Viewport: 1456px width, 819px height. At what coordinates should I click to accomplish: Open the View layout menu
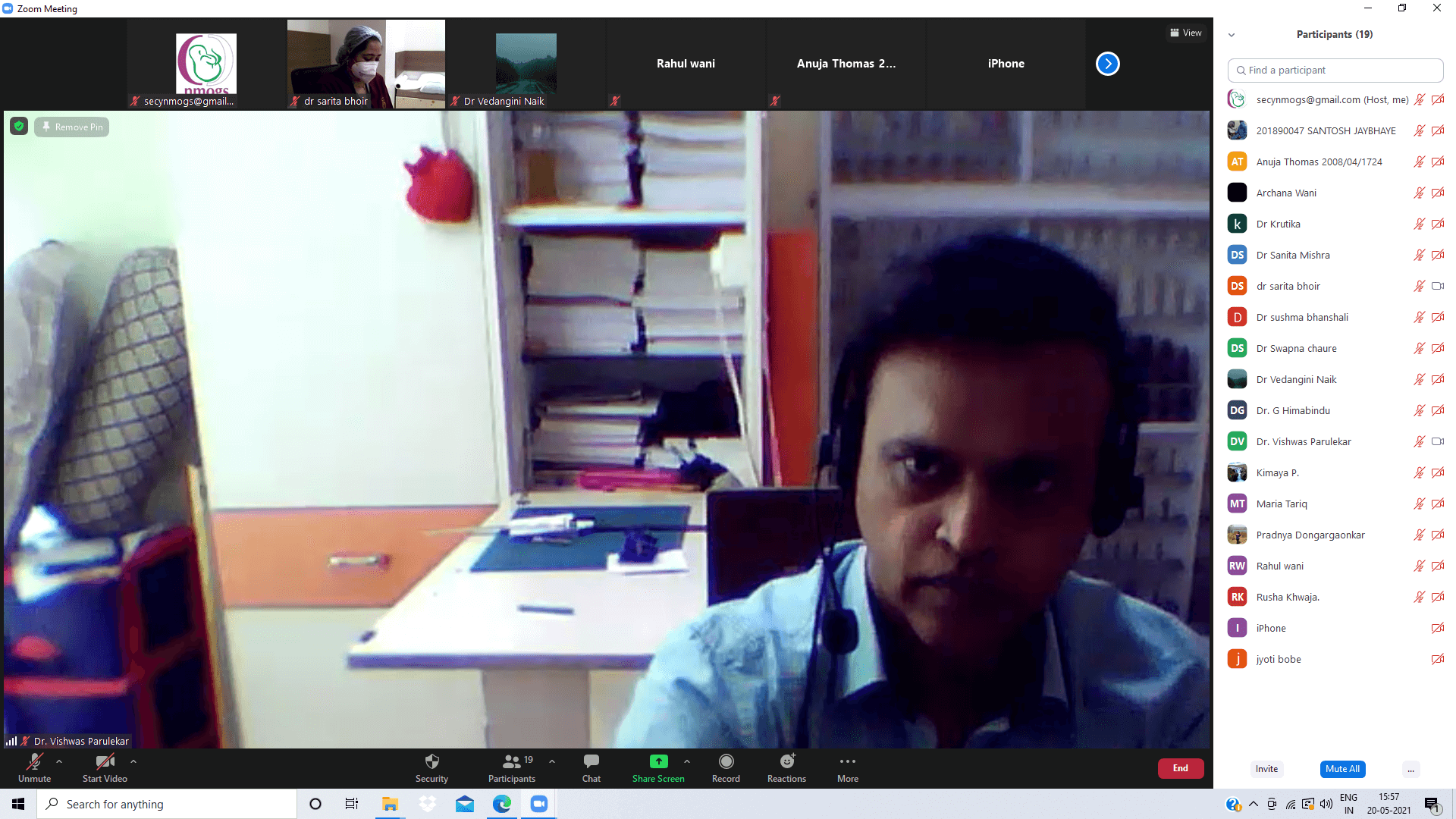tap(1185, 33)
